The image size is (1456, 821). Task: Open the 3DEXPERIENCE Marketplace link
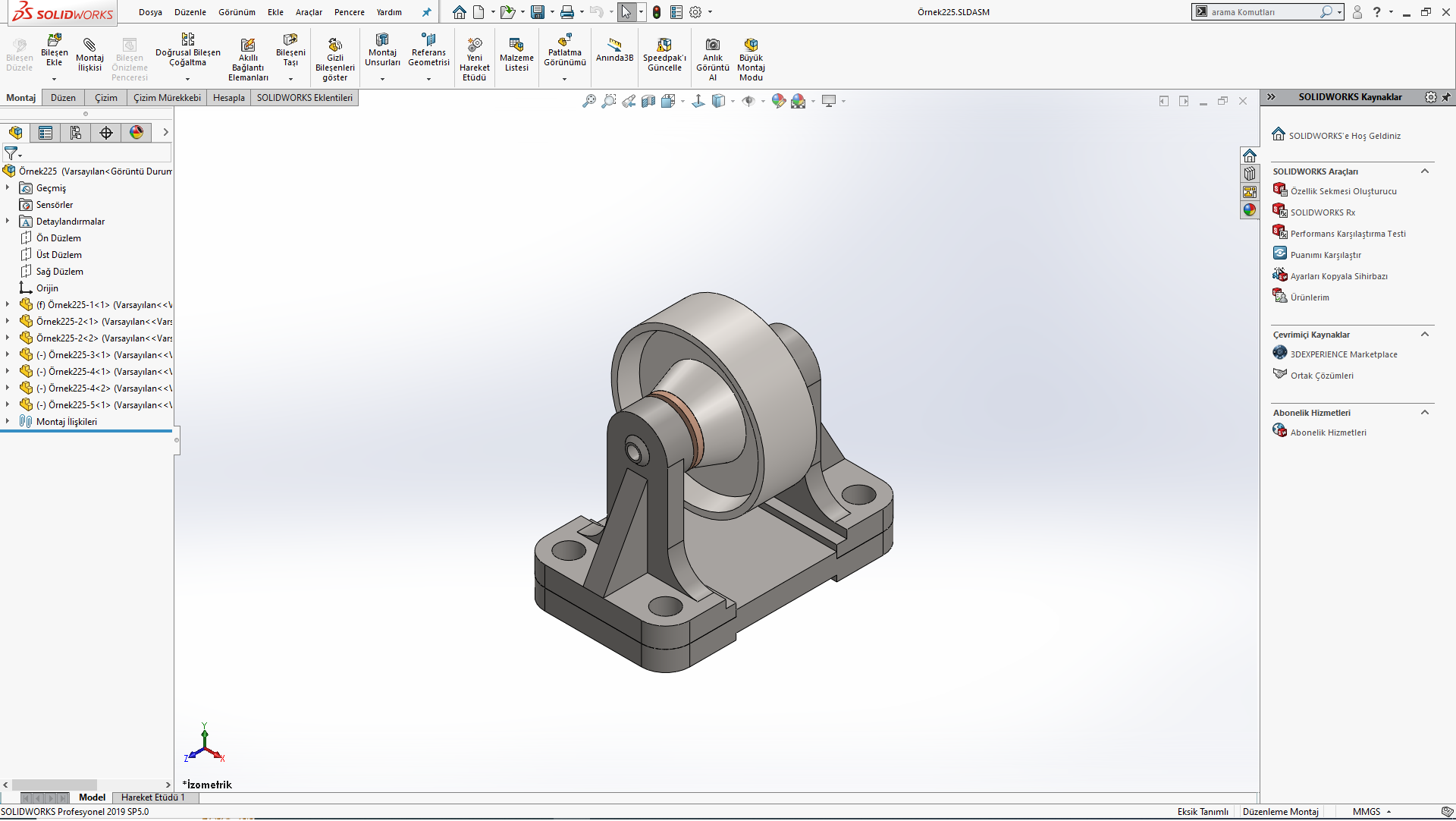1343,354
